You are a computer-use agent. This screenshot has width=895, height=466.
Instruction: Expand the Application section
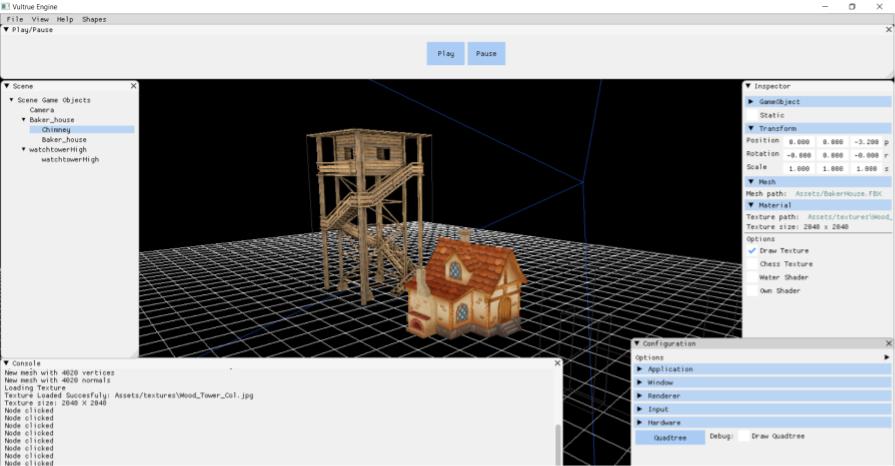pyautogui.click(x=763, y=369)
